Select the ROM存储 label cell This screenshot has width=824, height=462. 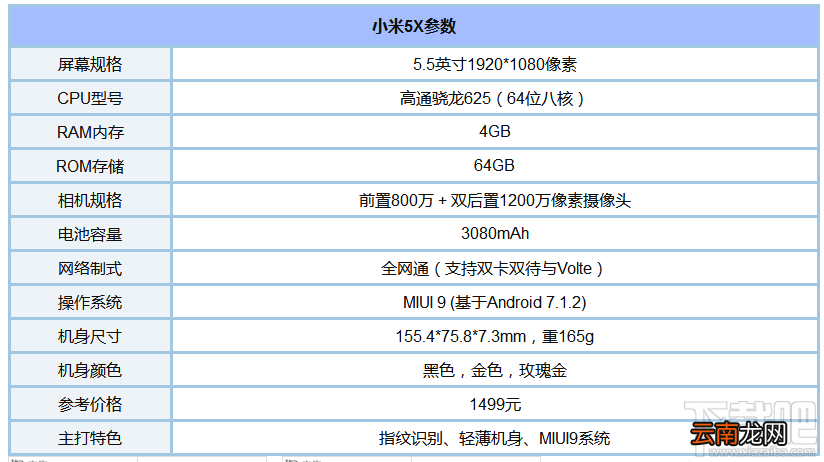[x=90, y=166]
